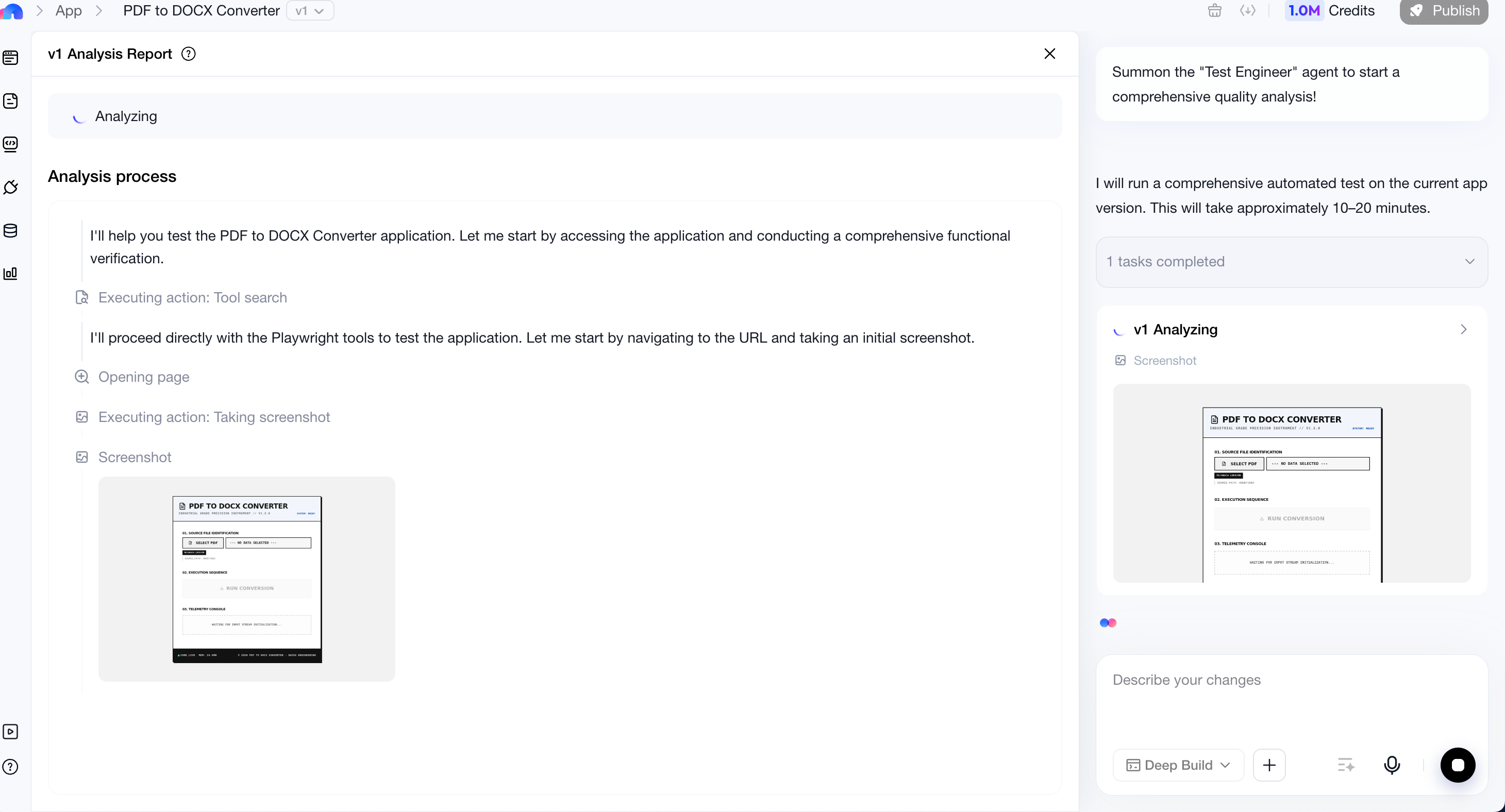Click the Taking screenshot image icon
Screen dimensions: 1505x812
point(82,417)
